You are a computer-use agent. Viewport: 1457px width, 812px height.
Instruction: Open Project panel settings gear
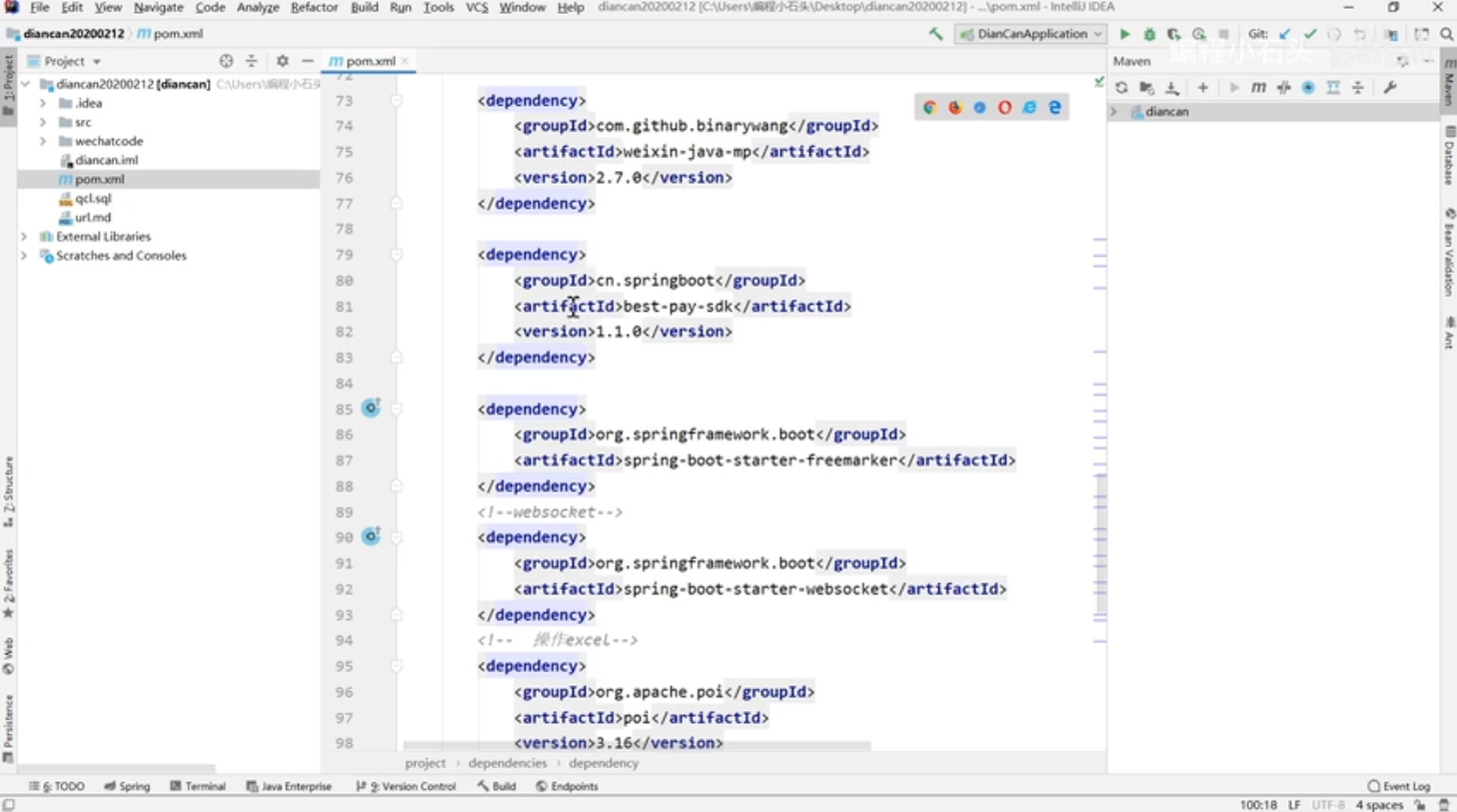283,61
